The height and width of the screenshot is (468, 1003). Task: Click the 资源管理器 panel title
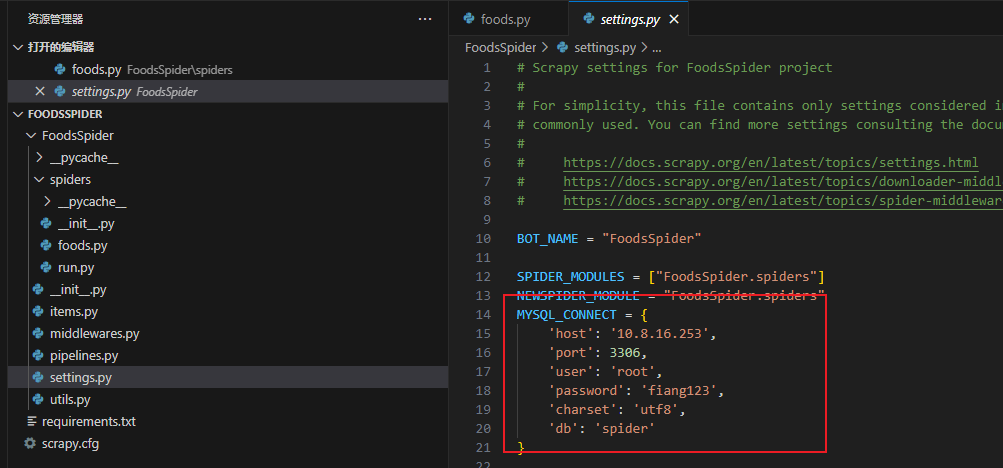[x=56, y=19]
